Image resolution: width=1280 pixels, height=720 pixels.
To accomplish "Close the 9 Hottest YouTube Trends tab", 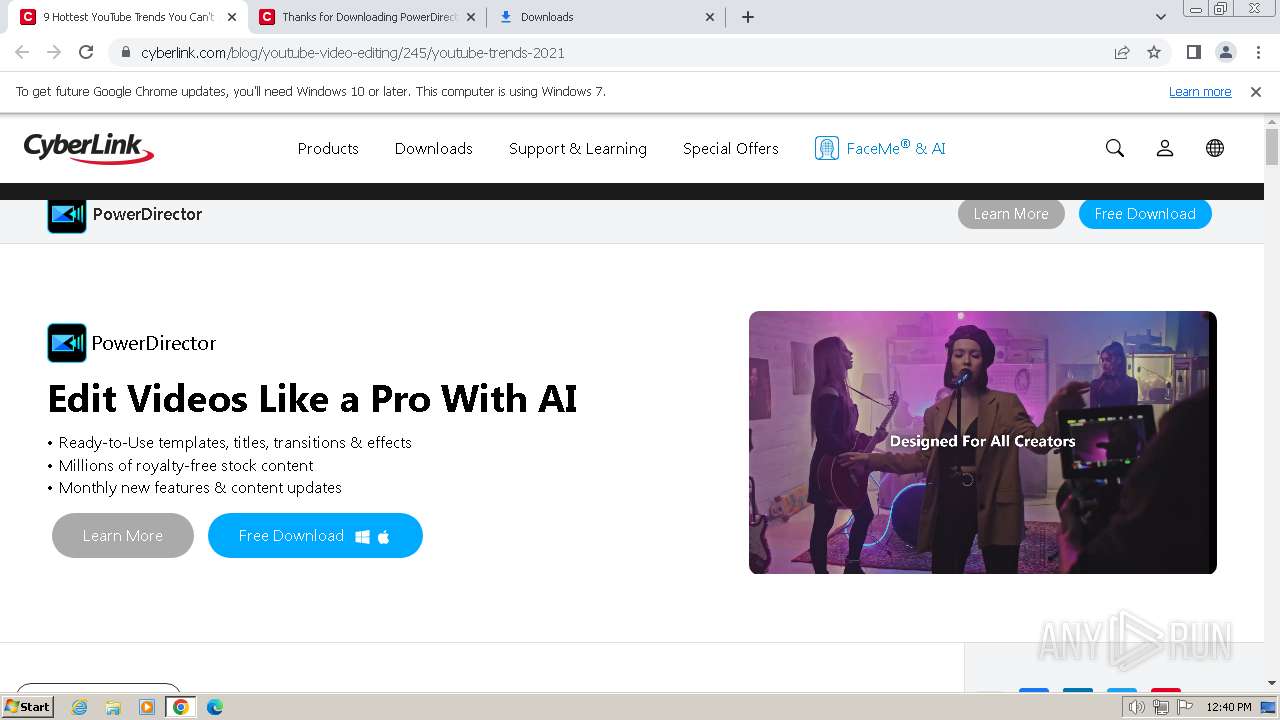I will point(232,17).
